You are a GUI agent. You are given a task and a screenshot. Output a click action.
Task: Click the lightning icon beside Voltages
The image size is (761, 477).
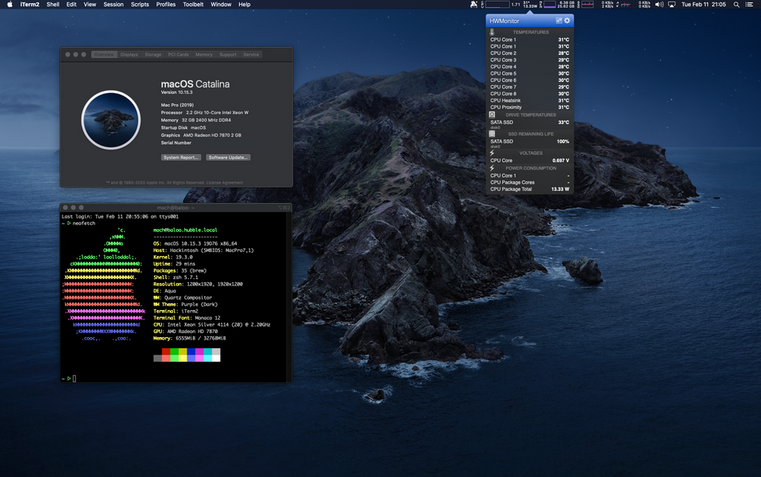tap(492, 153)
